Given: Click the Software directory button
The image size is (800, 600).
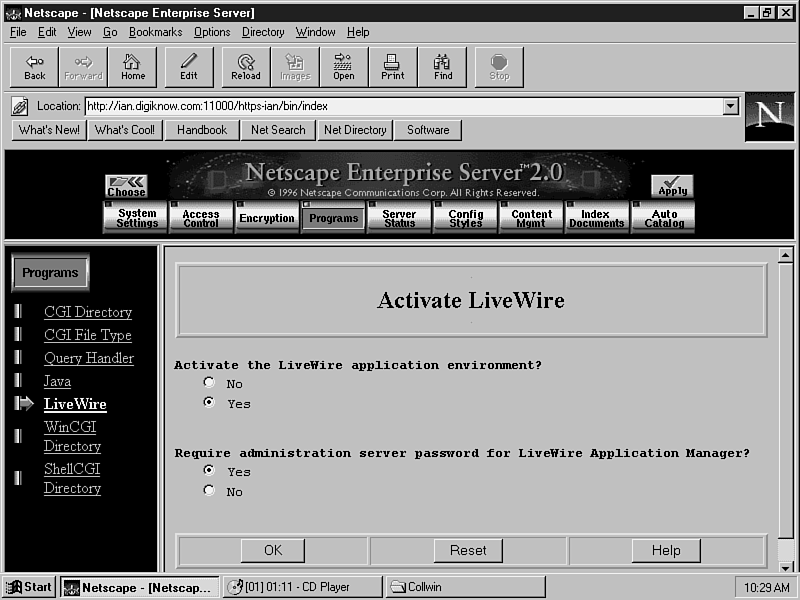Looking at the screenshot, I should click(428, 130).
